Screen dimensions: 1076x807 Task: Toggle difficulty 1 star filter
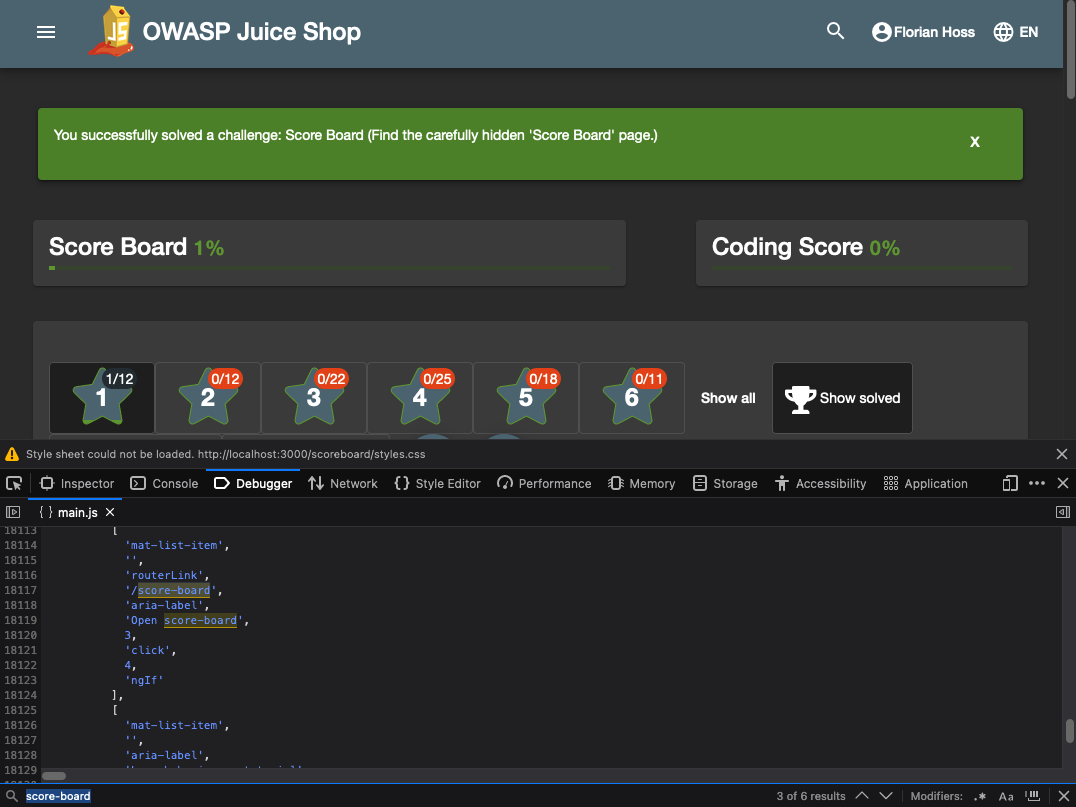click(102, 398)
